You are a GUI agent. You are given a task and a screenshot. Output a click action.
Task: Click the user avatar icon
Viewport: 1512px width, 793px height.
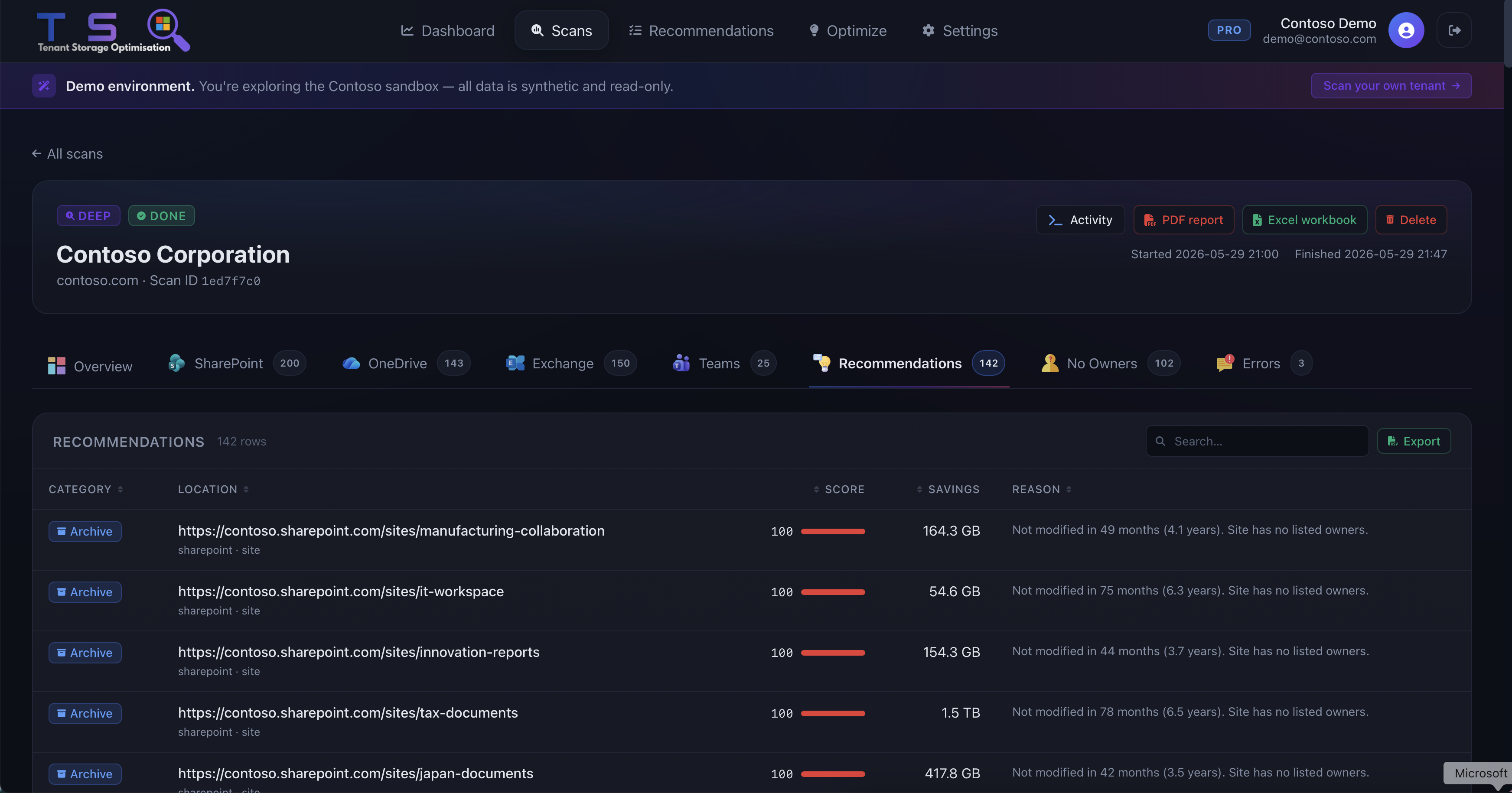pyautogui.click(x=1406, y=30)
